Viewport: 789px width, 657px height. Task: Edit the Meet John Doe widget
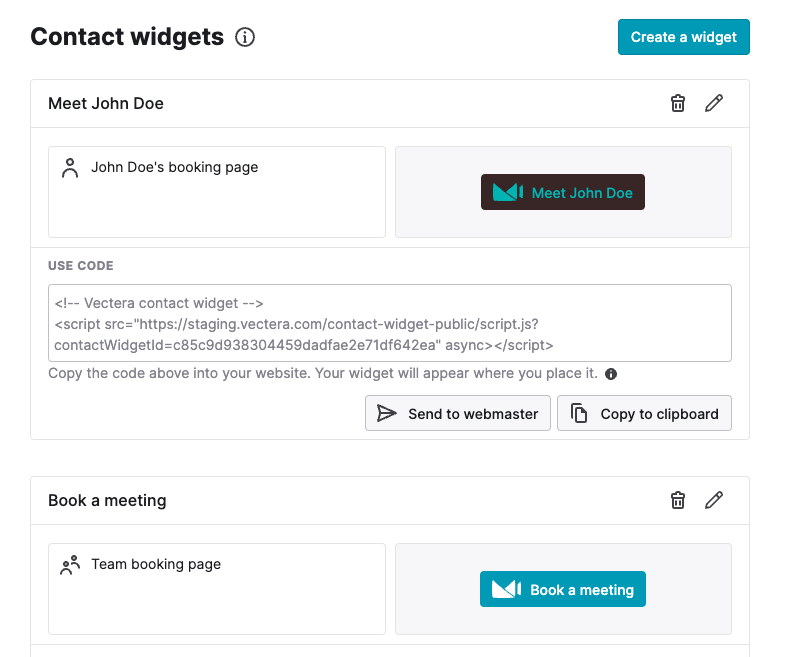[x=714, y=103]
